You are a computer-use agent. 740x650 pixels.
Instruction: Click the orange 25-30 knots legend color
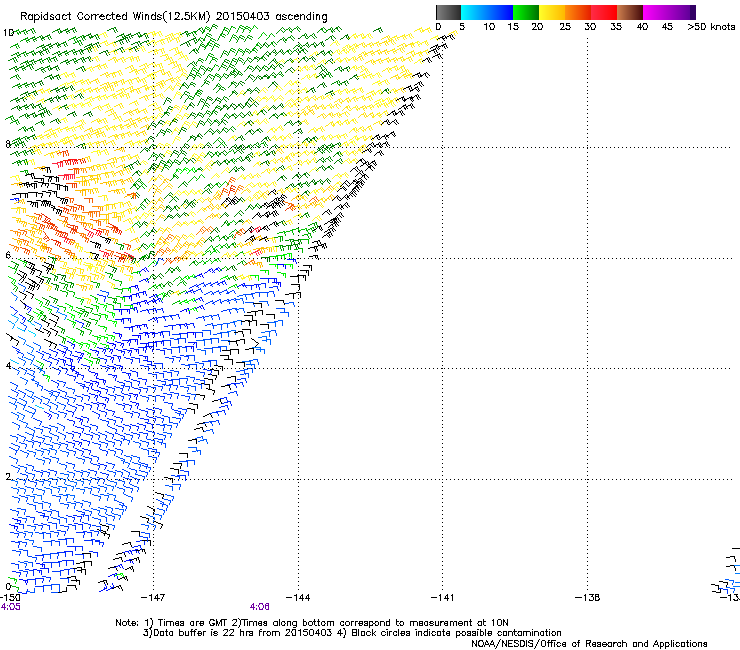(577, 12)
